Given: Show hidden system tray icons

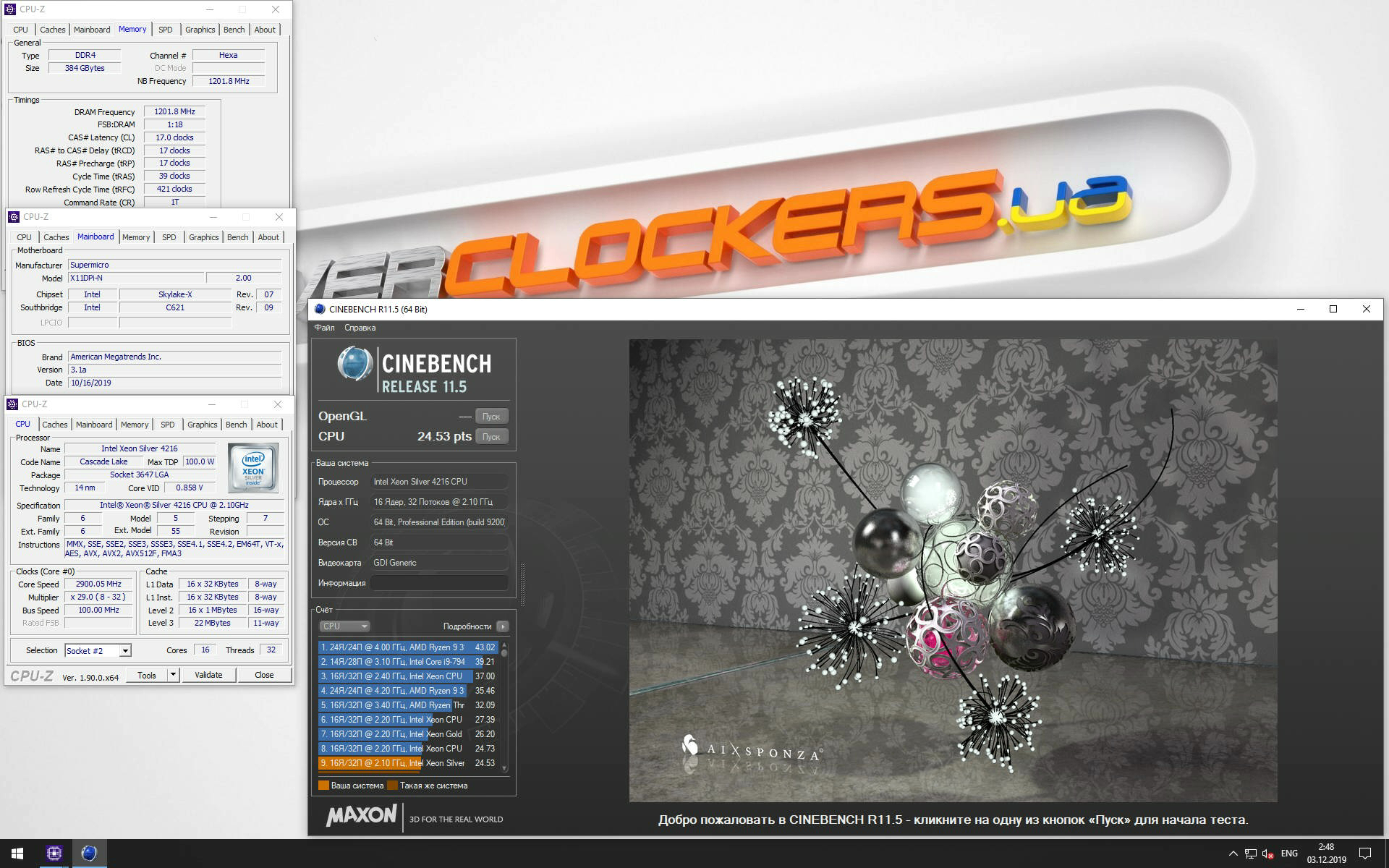Looking at the screenshot, I should pos(1233,854).
